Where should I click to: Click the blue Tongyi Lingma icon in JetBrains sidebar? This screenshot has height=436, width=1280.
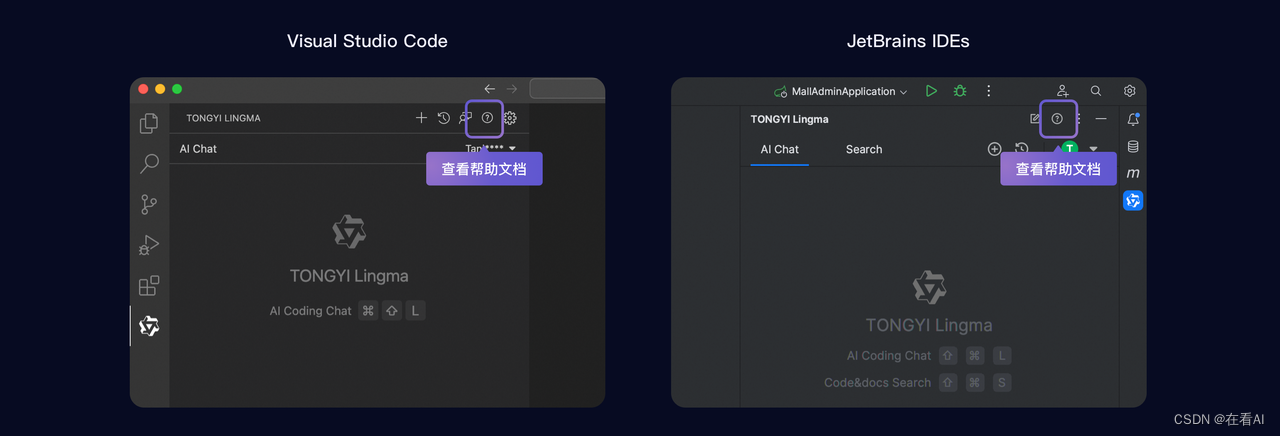[x=1133, y=201]
